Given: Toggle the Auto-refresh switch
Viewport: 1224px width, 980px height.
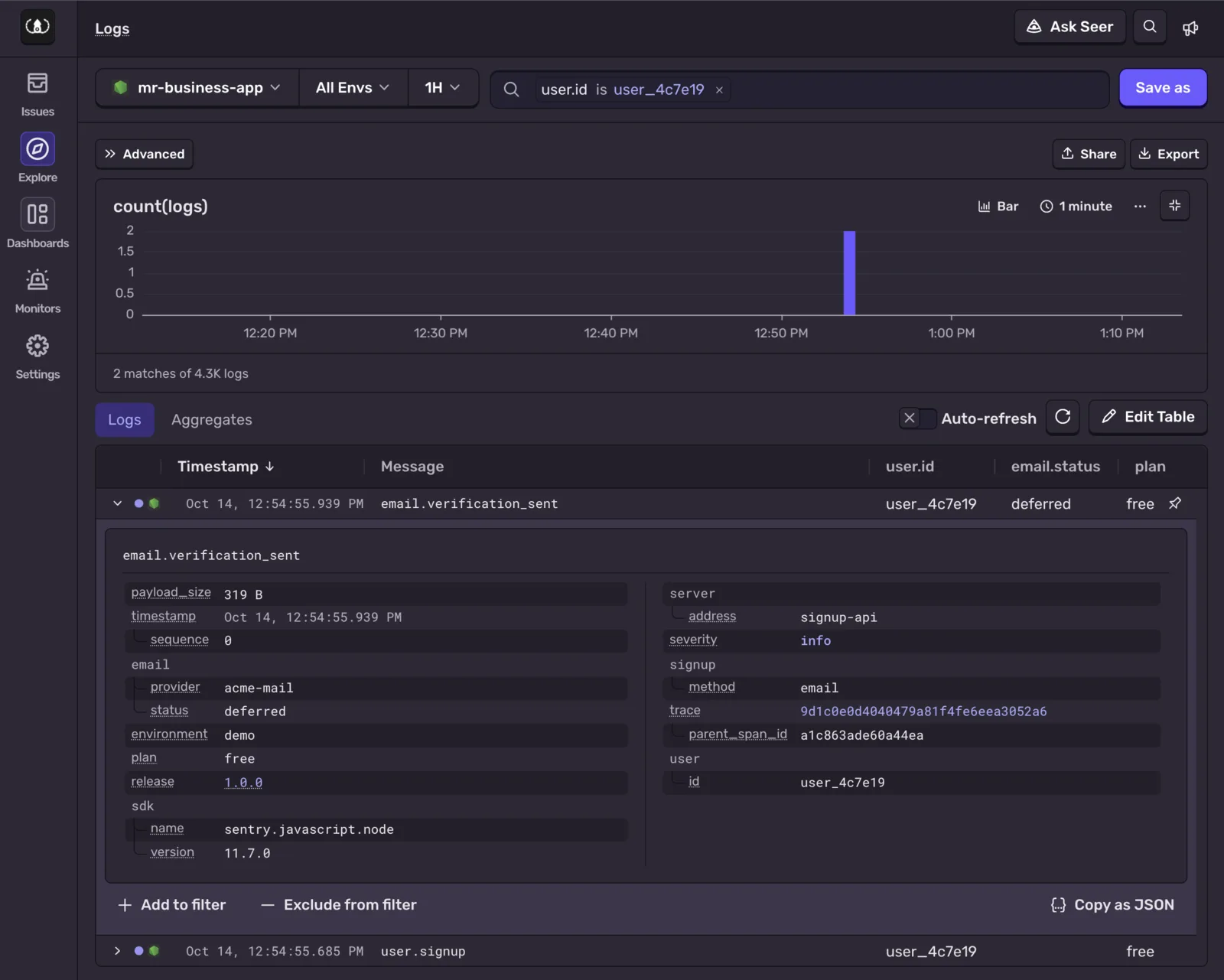Looking at the screenshot, I should 917,418.
